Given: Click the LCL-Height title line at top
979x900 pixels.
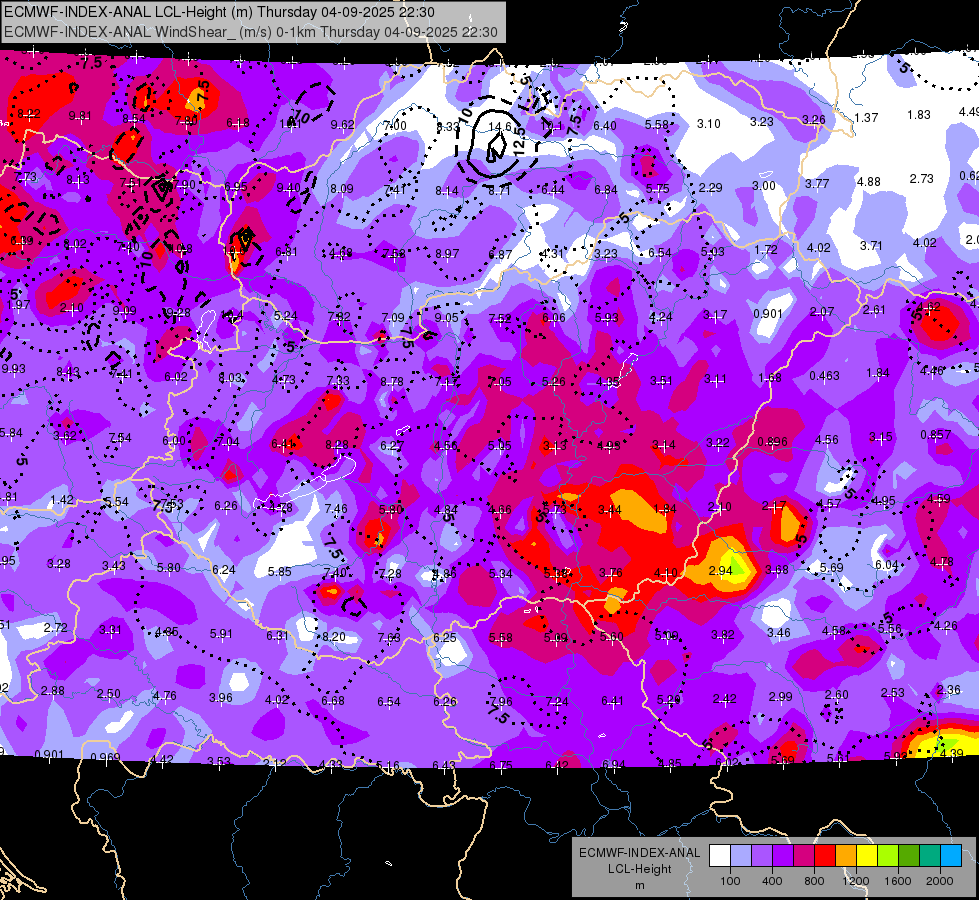Looking at the screenshot, I should pos(219,12).
